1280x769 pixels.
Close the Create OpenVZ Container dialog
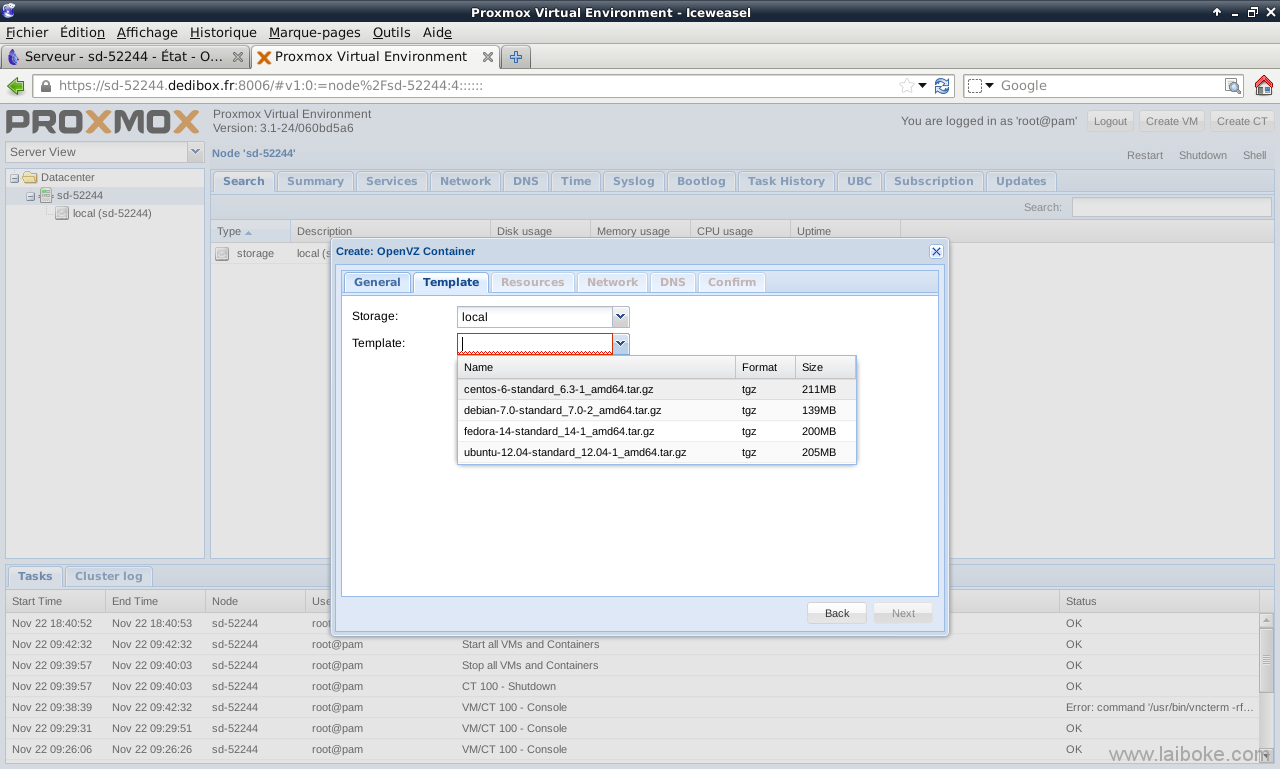(x=936, y=251)
